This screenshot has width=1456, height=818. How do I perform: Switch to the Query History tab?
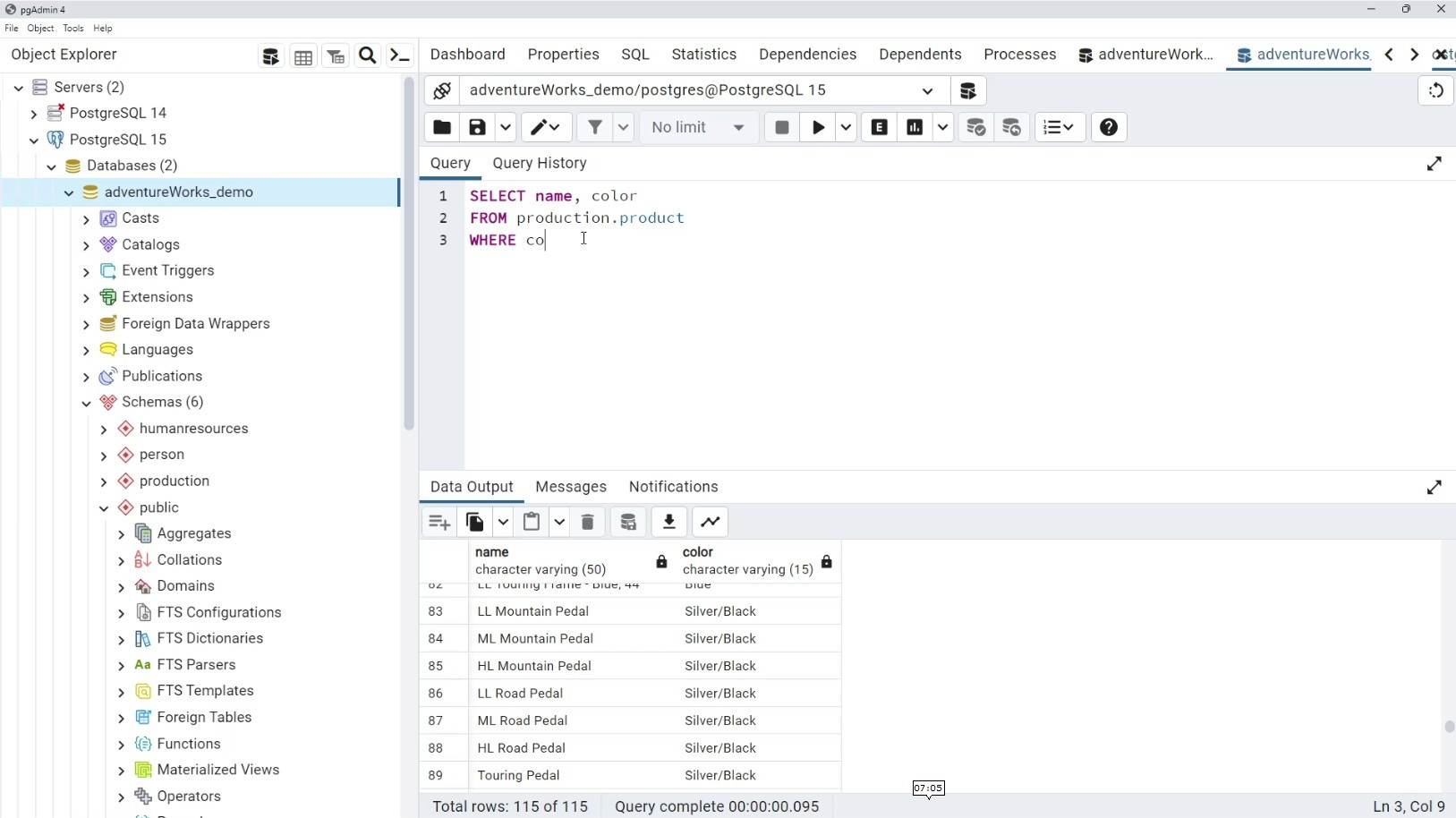pos(540,163)
